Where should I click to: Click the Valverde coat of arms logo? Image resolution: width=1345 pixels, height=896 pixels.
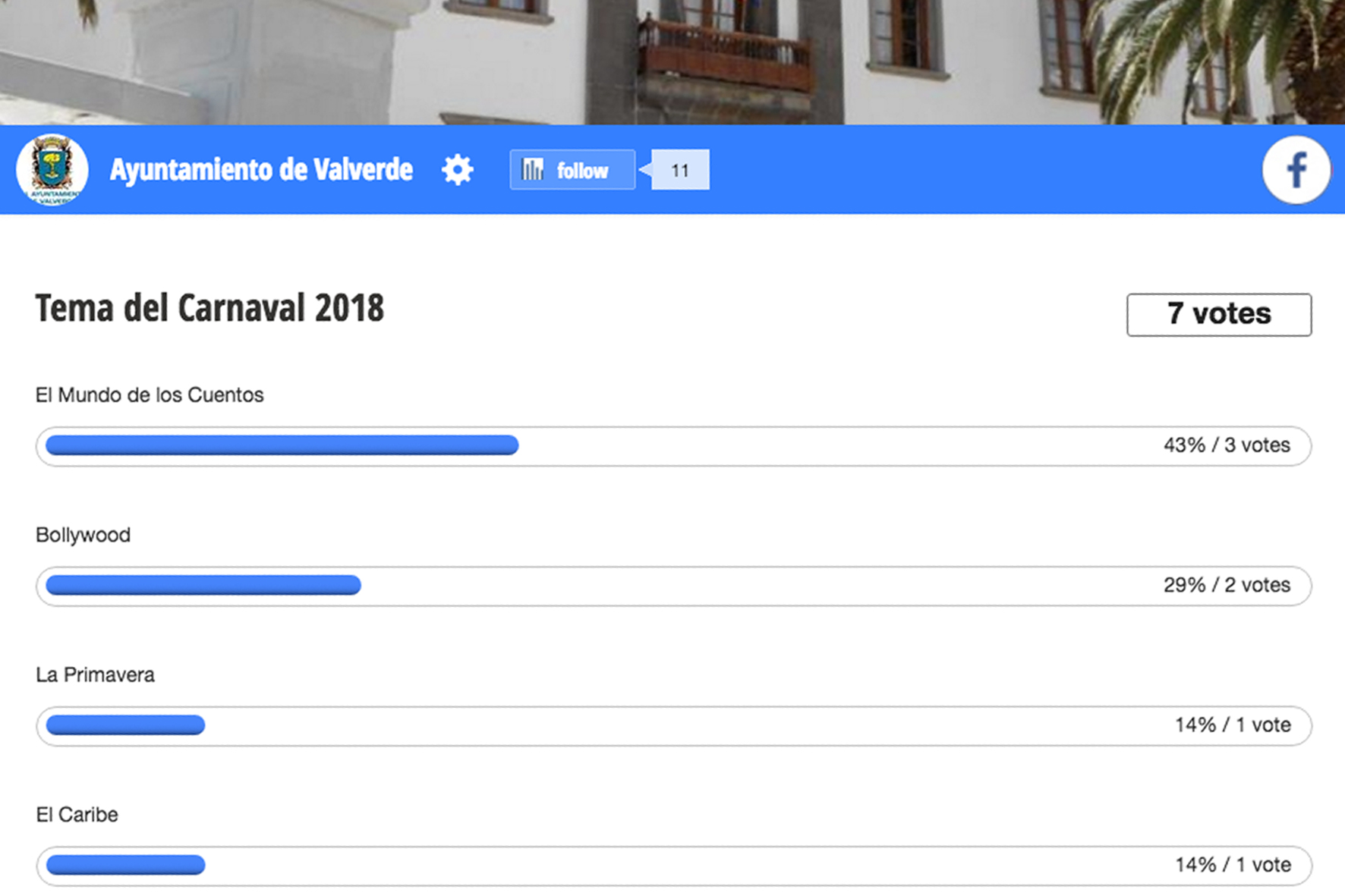click(x=52, y=170)
